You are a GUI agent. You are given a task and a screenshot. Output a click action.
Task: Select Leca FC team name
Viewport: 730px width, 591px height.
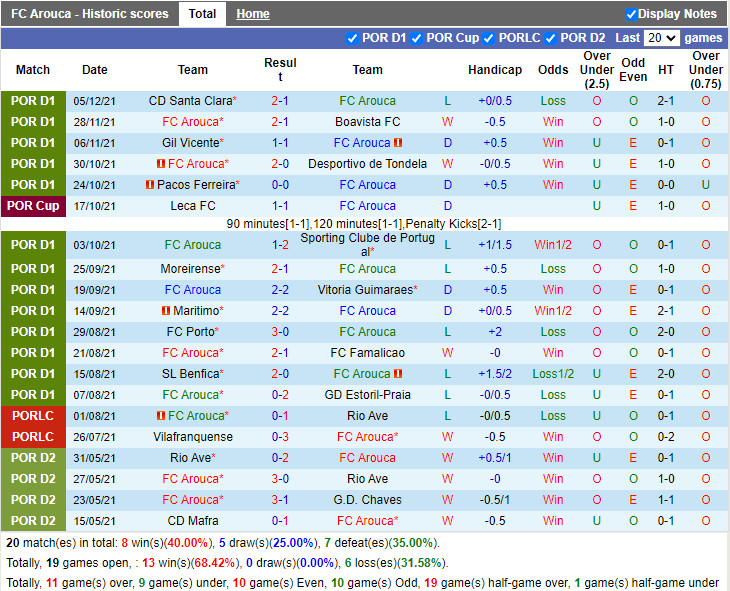[193, 206]
